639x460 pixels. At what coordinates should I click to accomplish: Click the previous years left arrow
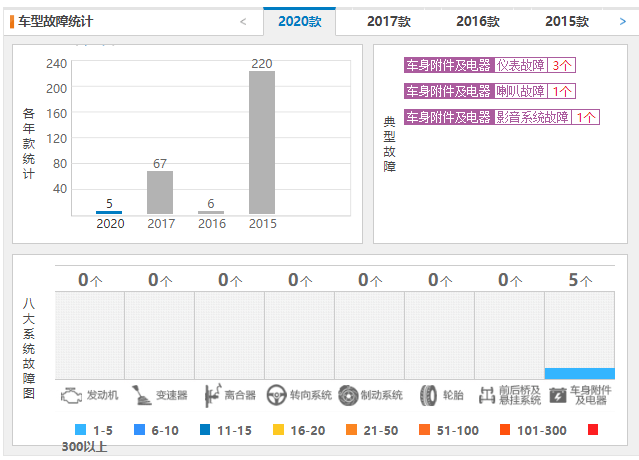[243, 22]
